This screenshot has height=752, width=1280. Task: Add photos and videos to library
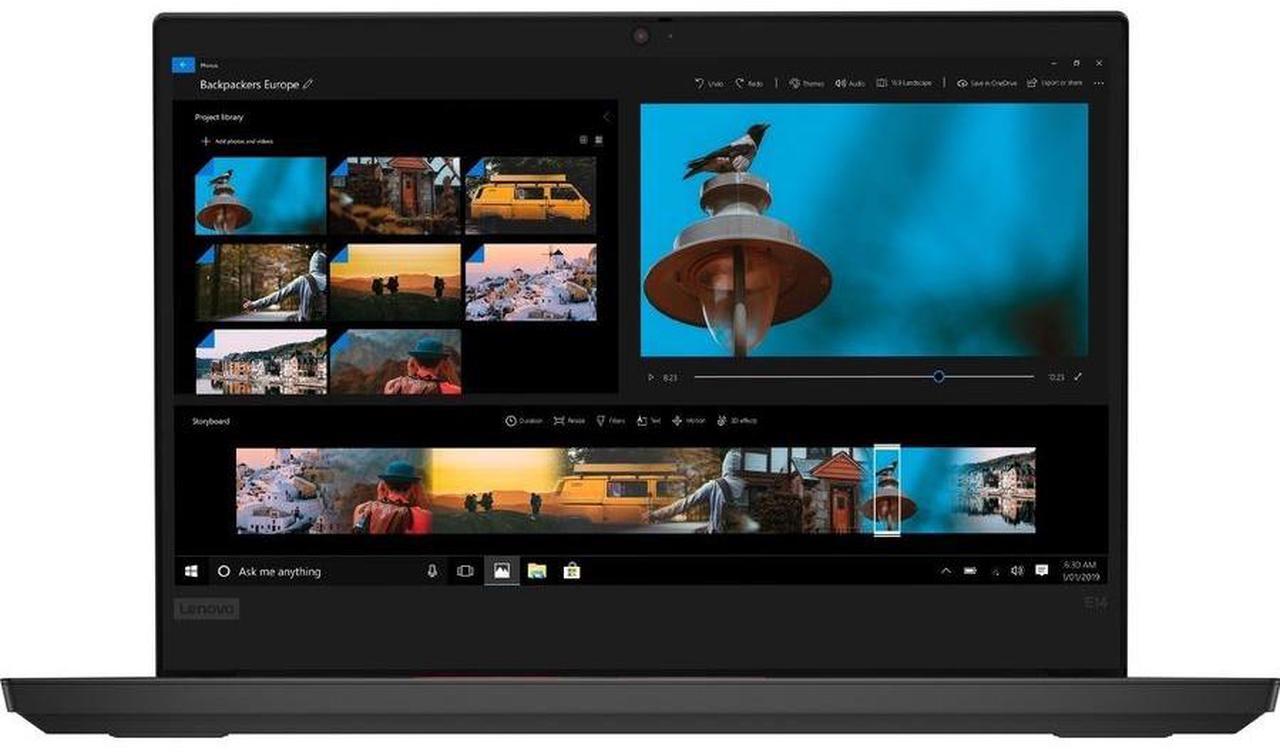pyautogui.click(x=238, y=141)
